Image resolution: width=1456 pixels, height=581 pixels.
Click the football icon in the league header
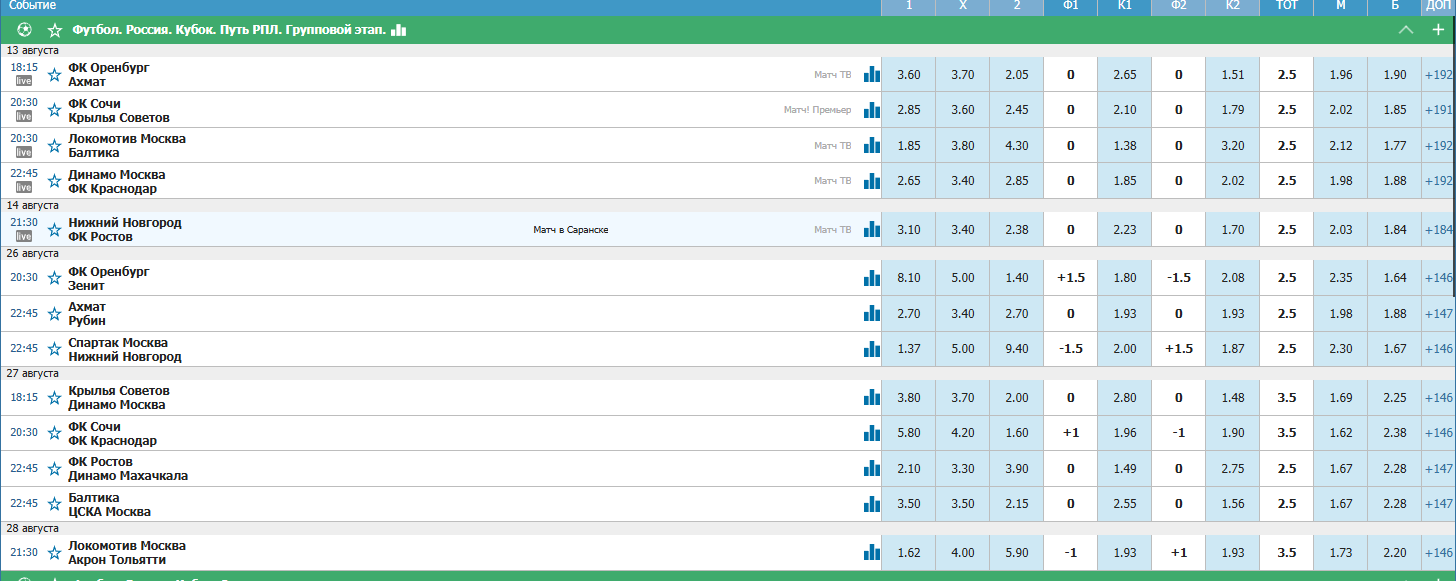coord(25,30)
